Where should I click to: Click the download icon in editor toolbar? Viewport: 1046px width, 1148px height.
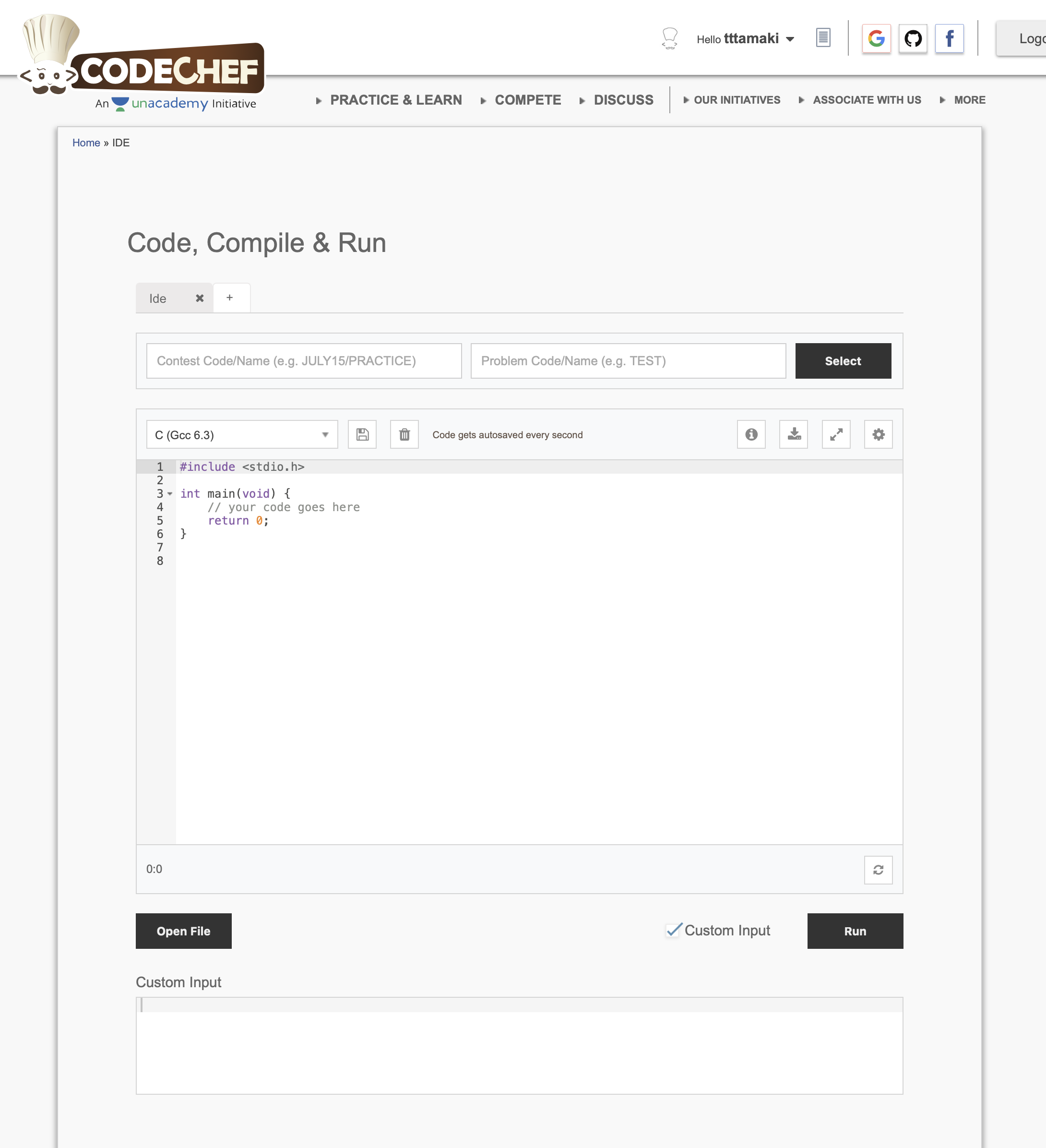794,434
